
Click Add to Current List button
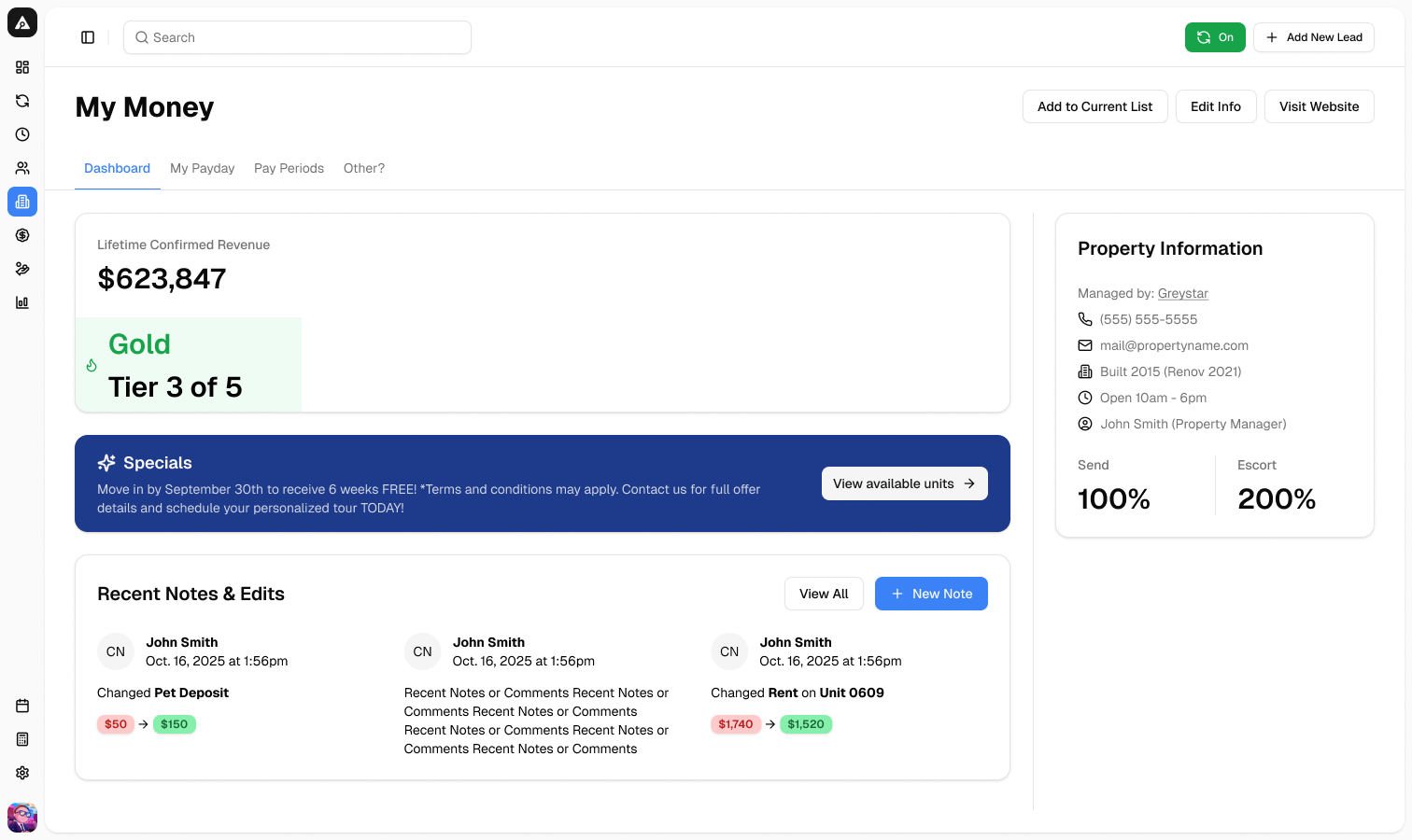[1094, 106]
